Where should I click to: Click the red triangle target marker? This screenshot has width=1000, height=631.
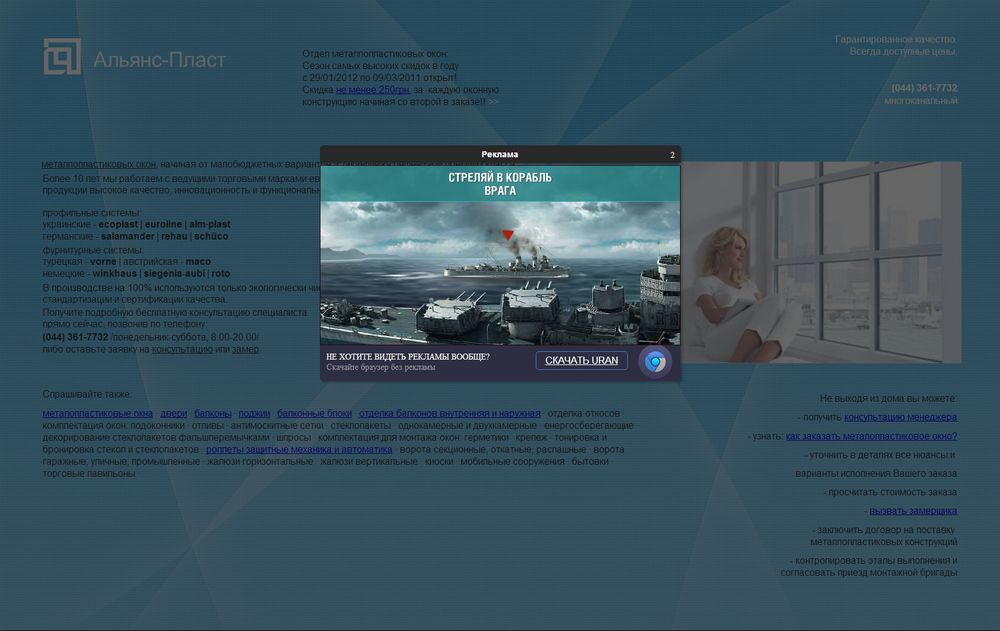tap(508, 235)
